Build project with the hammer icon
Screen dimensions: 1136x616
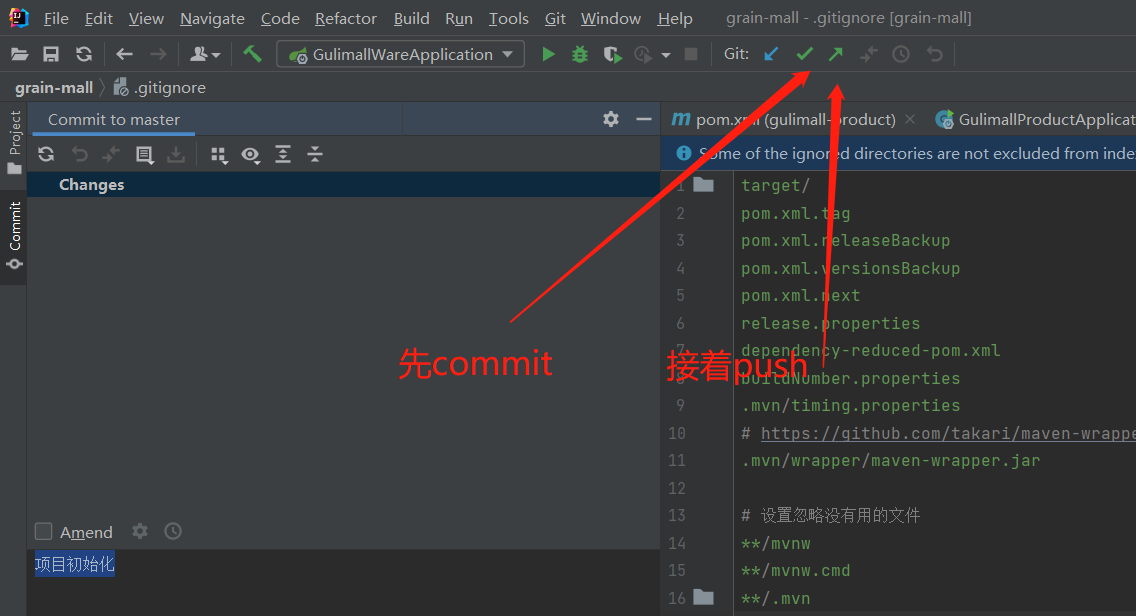tap(252, 54)
